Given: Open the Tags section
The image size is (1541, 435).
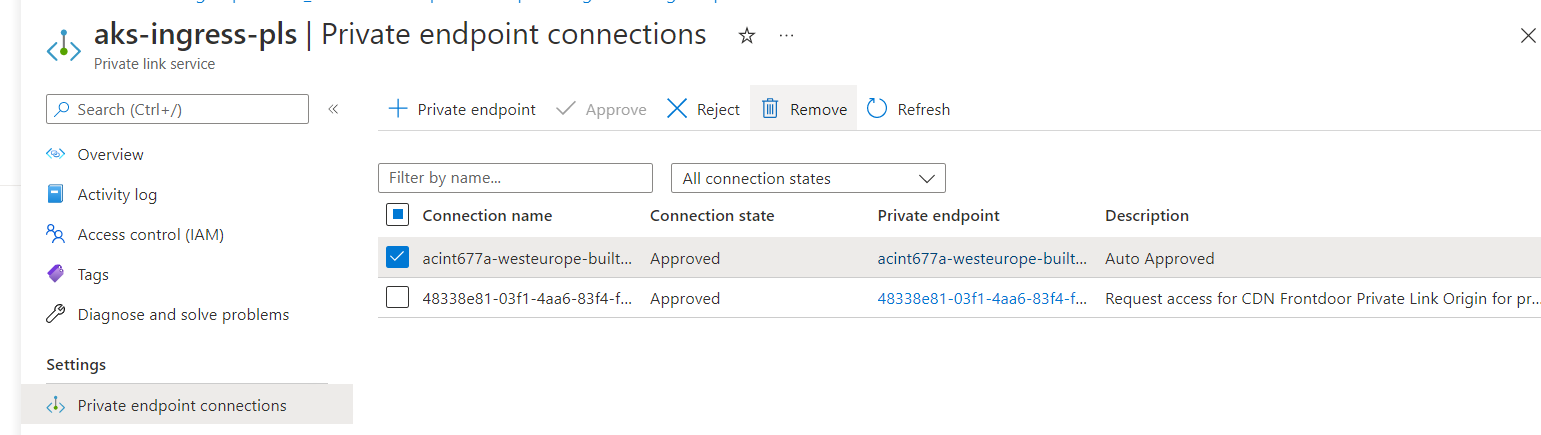Looking at the screenshot, I should [93, 274].
